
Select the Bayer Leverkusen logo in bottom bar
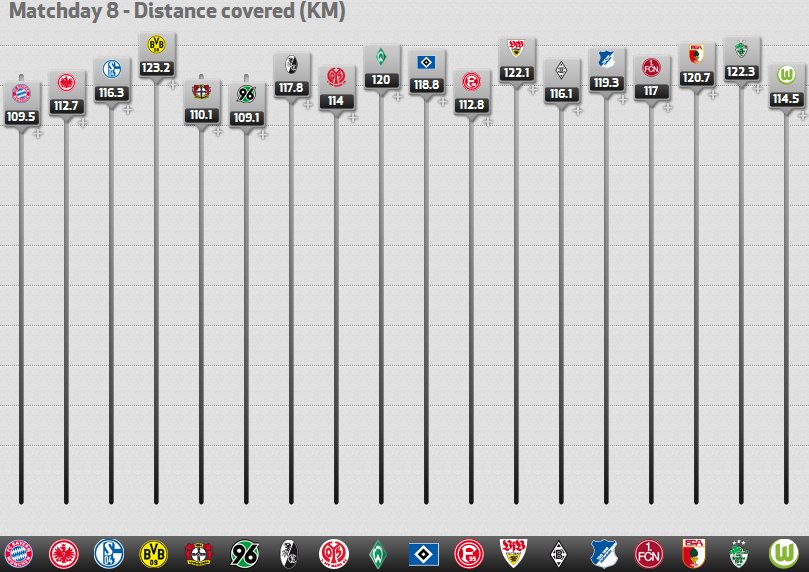[199, 553]
